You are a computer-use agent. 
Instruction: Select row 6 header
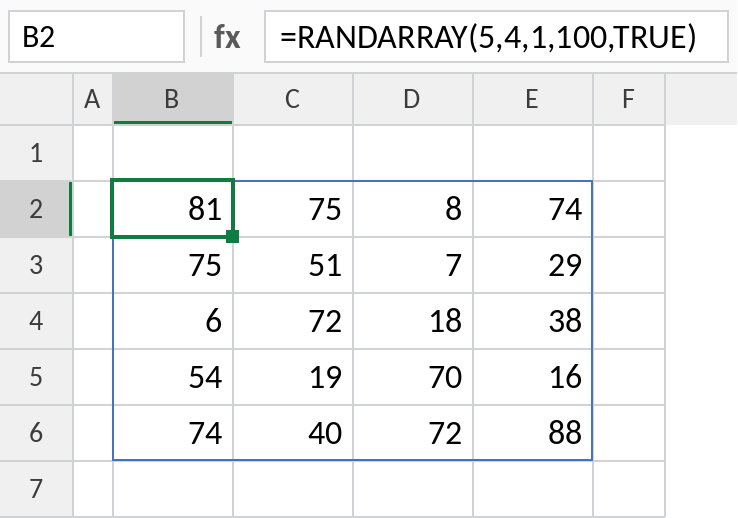tap(36, 432)
